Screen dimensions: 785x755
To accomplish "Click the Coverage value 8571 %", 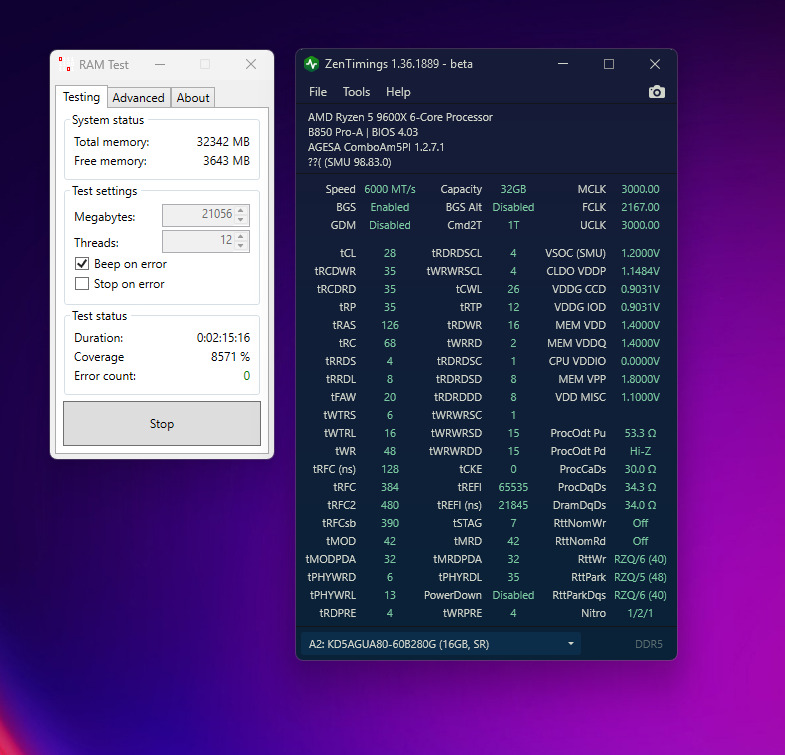I will click(x=230, y=356).
